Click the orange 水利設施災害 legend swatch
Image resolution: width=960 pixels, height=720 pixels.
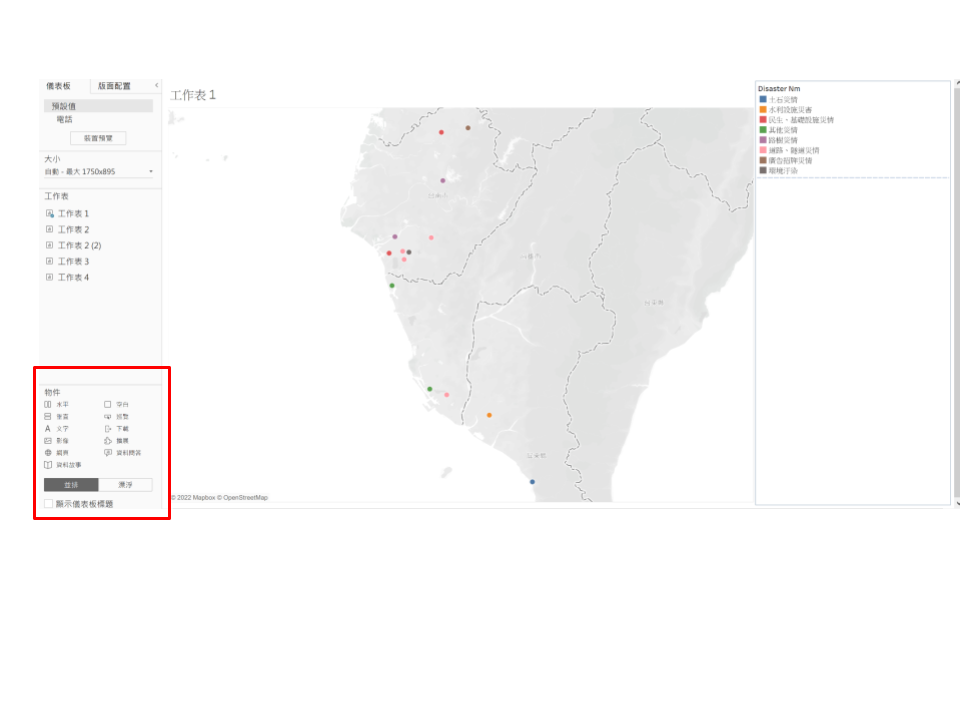[763, 110]
